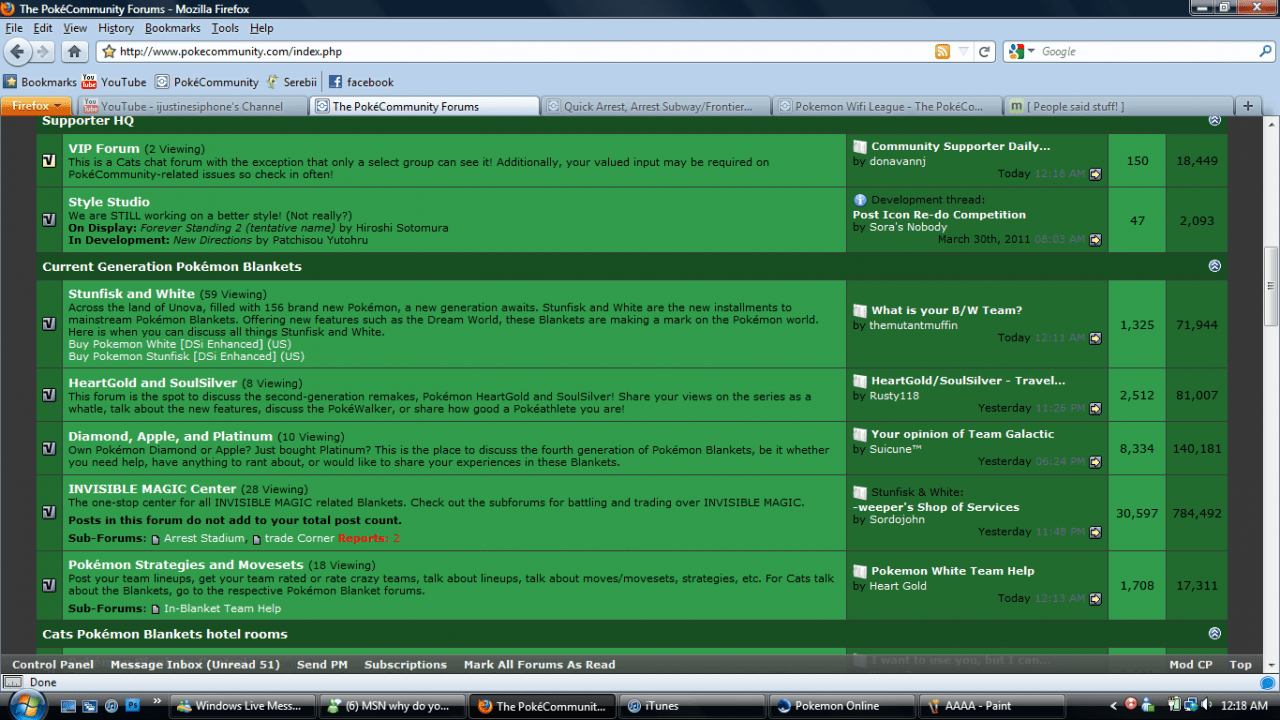The width and height of the screenshot is (1280, 720).
Task: Go to last post arrow for HeartGold/SoulSilver Travel
Action: coord(1095,408)
